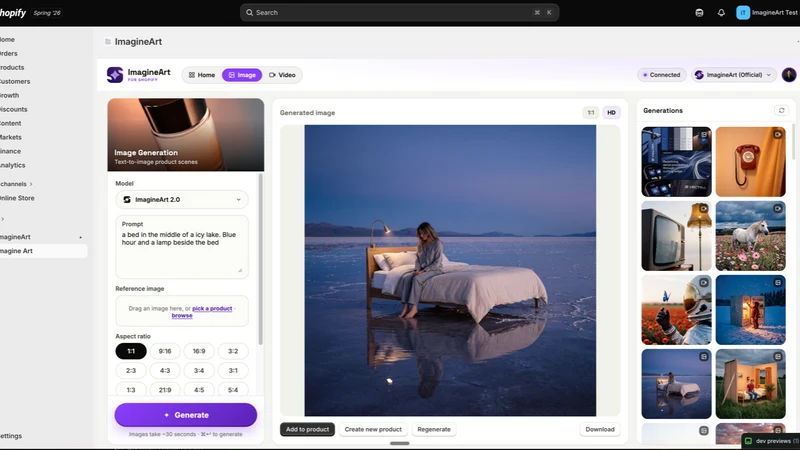
Task: Open the white horse in flowers thumbnail
Action: [x=751, y=236]
